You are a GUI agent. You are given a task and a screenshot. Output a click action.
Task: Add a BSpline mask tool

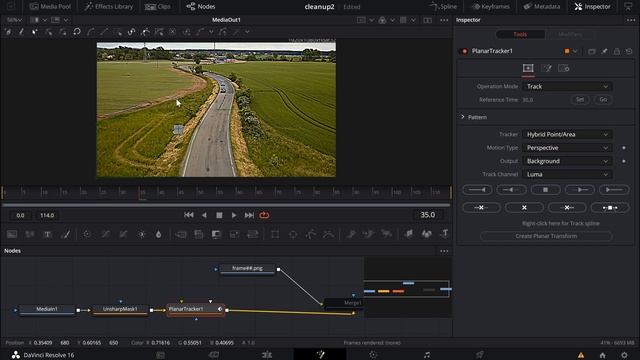click(x=328, y=234)
